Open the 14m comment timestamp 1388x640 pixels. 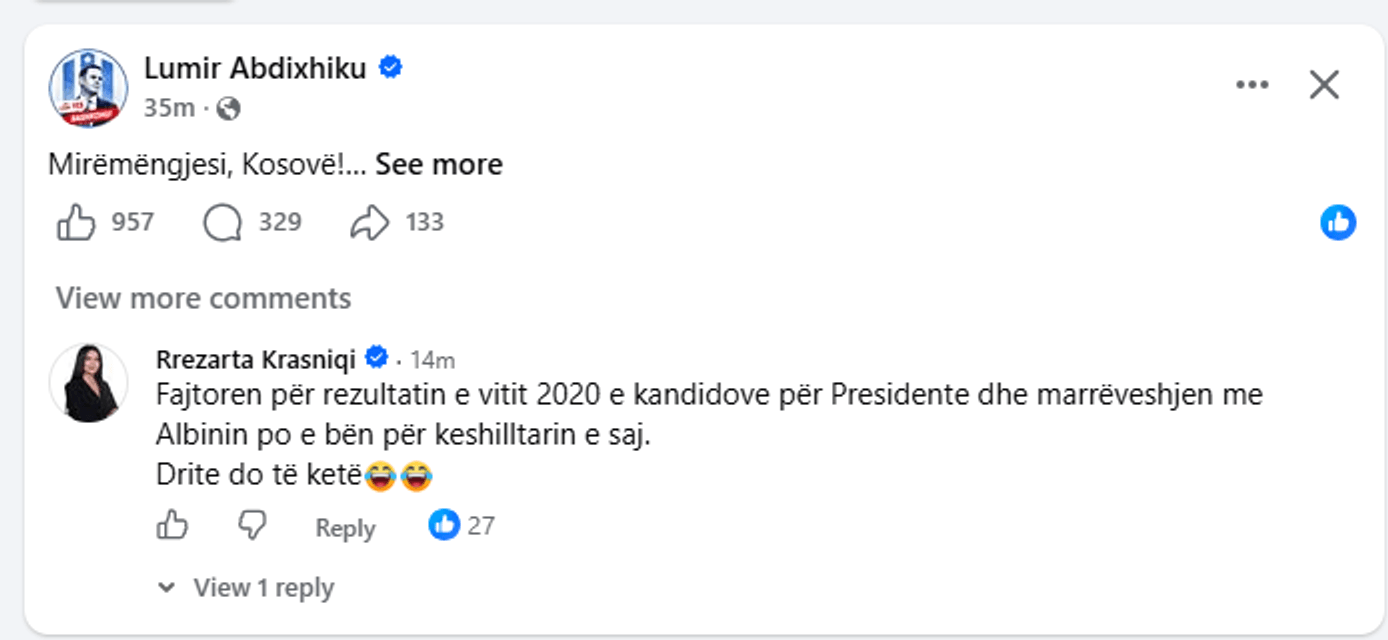pos(433,359)
